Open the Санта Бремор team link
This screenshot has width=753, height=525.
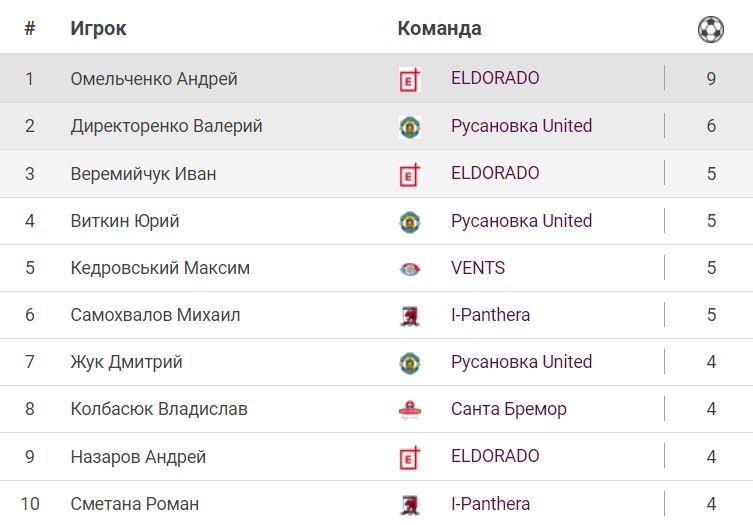coord(508,409)
